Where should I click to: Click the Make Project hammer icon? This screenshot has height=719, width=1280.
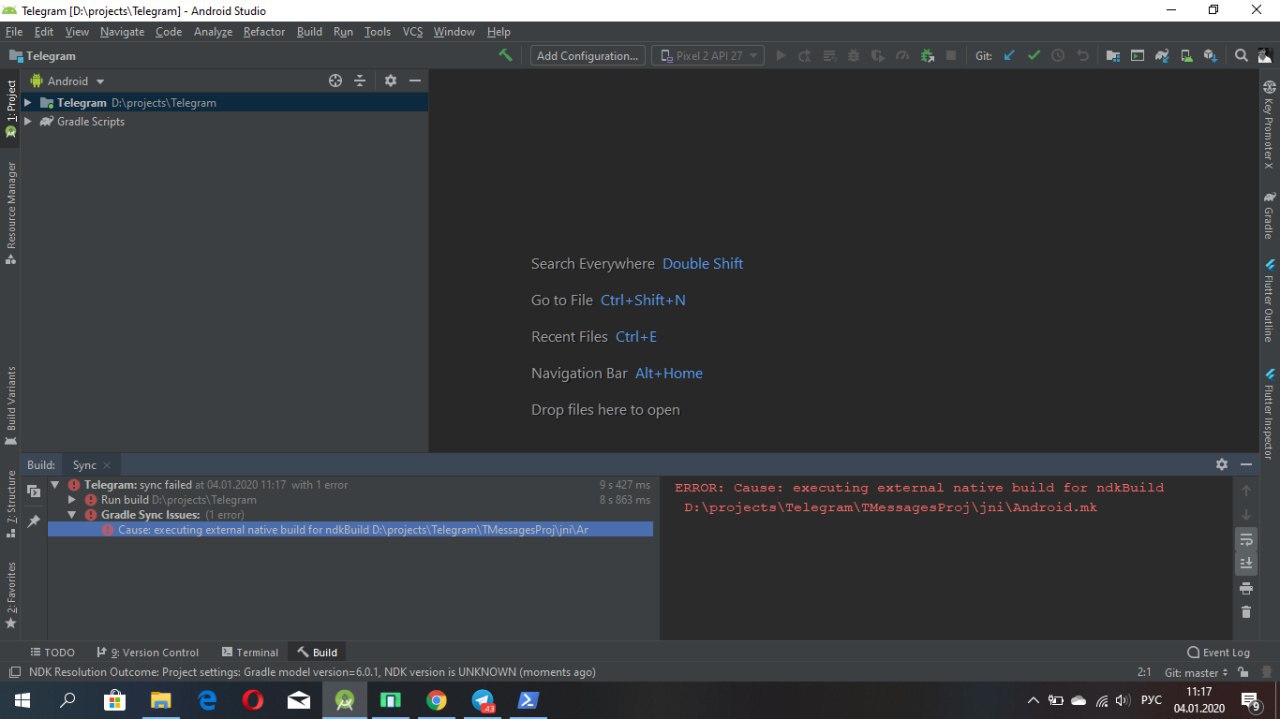coord(506,56)
